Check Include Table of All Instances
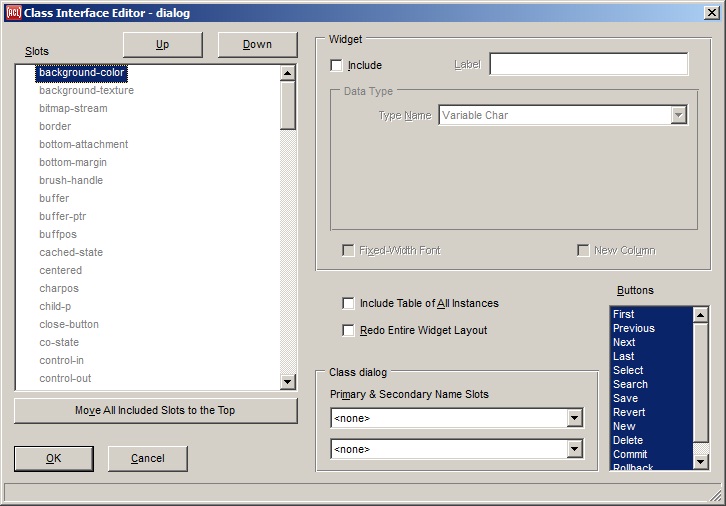726x506 pixels. tap(349, 303)
